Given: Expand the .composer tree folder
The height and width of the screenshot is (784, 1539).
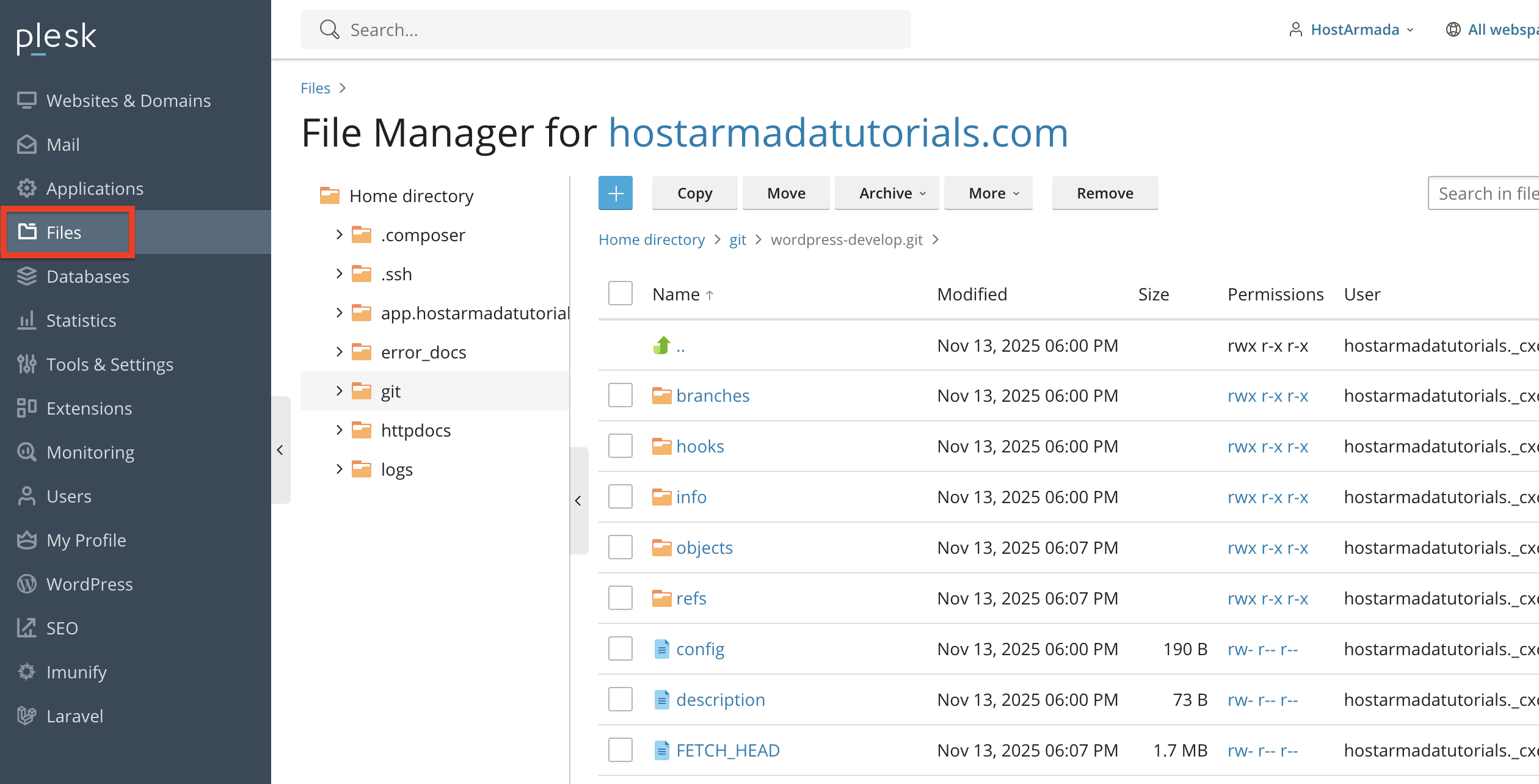Looking at the screenshot, I should coord(340,234).
